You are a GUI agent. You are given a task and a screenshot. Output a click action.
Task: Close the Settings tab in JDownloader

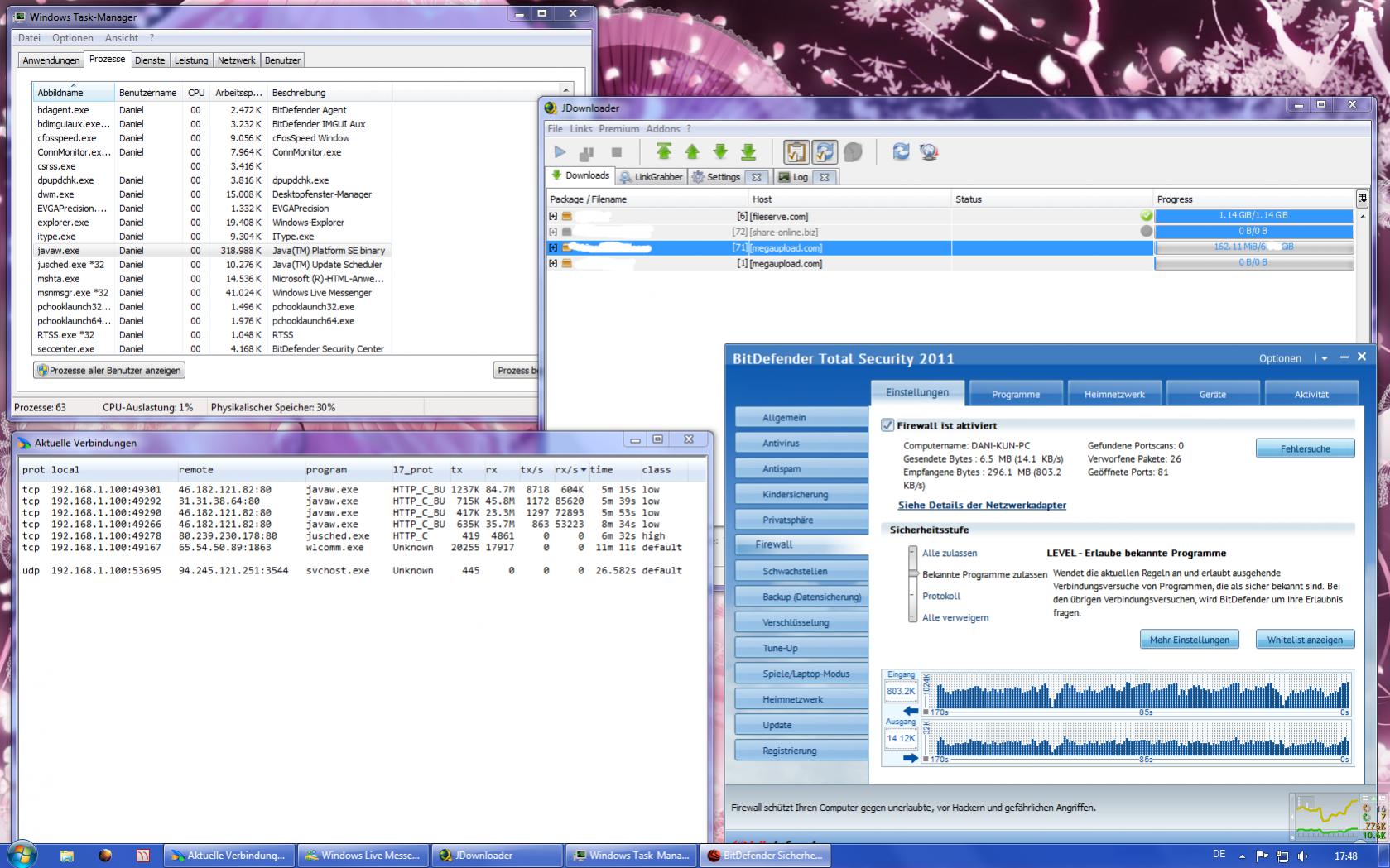coord(757,177)
